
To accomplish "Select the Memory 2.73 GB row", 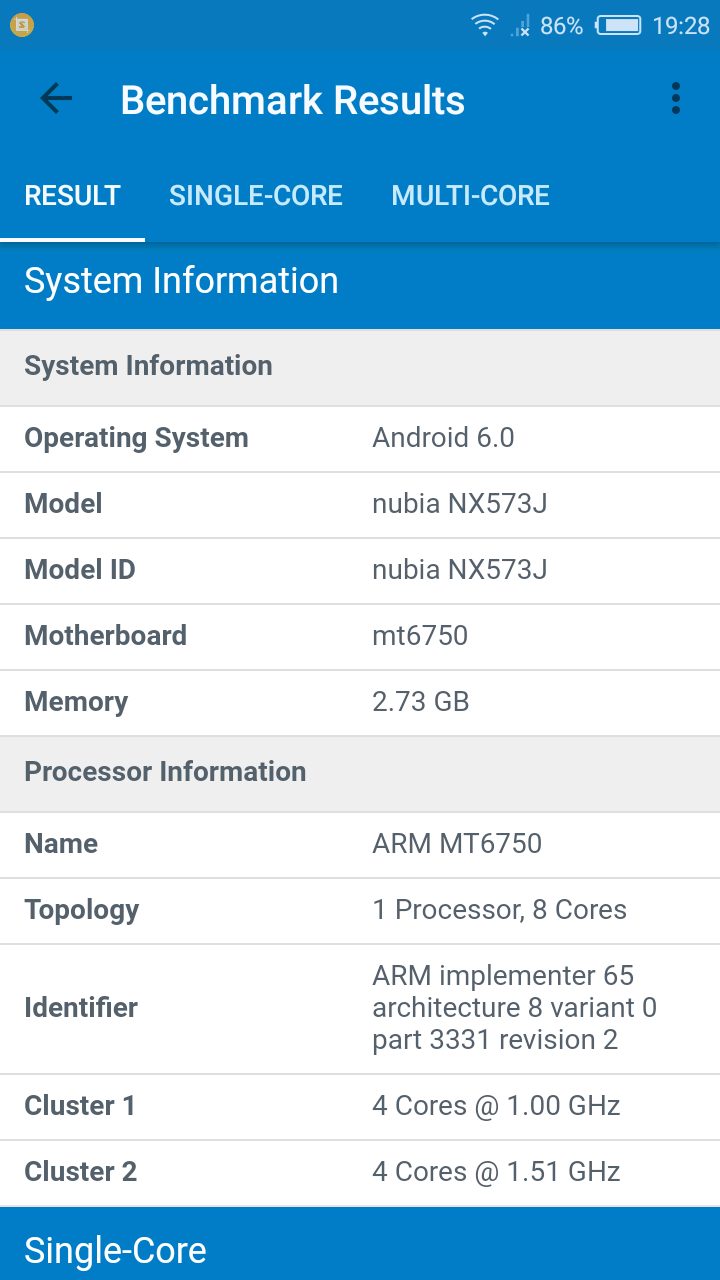I will [x=360, y=702].
